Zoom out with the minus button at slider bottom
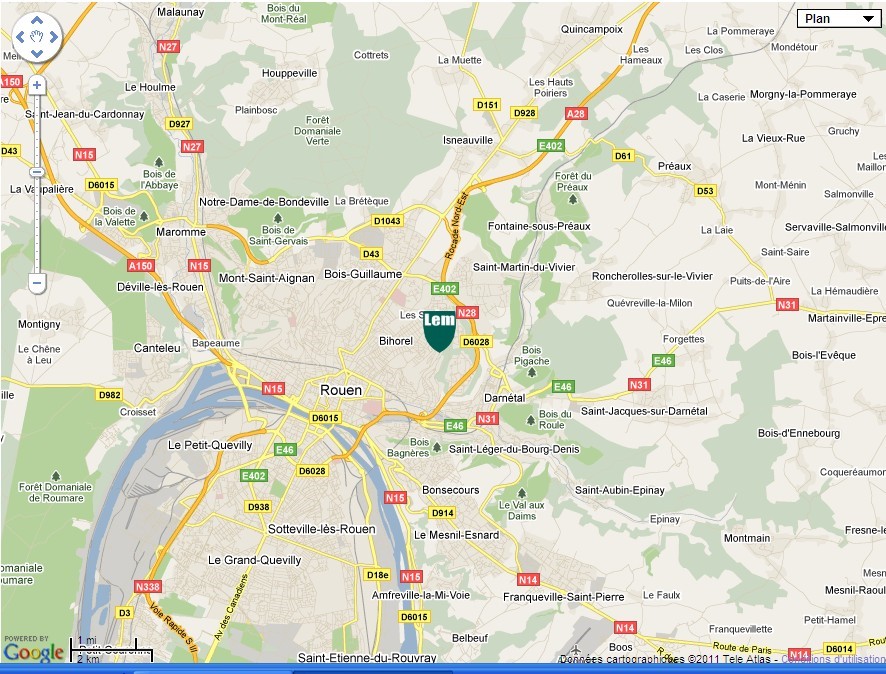The image size is (886, 674). point(37,283)
